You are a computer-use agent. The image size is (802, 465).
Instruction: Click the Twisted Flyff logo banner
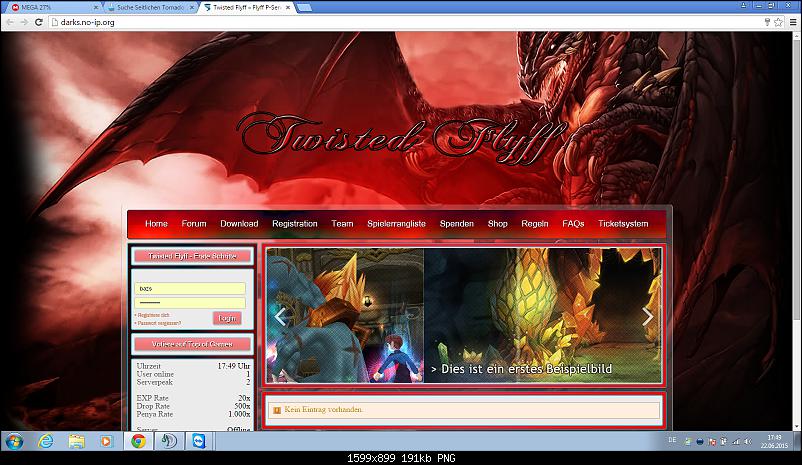click(403, 138)
